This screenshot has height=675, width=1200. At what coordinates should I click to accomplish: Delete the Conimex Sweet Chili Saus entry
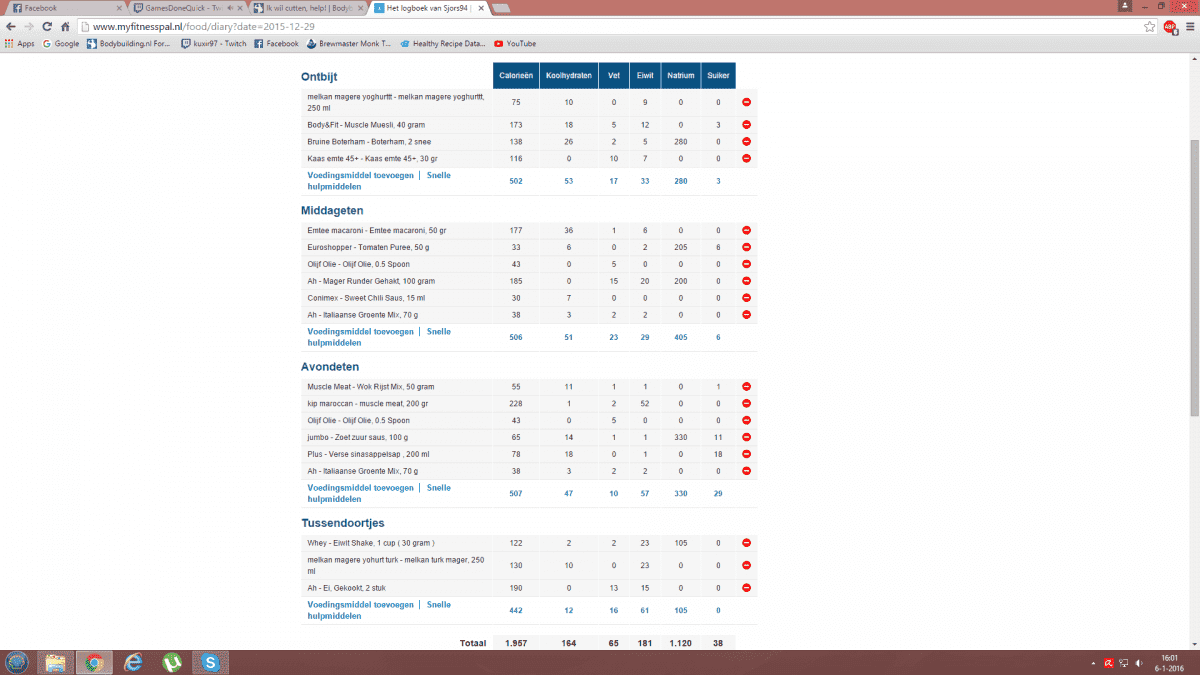click(x=746, y=298)
